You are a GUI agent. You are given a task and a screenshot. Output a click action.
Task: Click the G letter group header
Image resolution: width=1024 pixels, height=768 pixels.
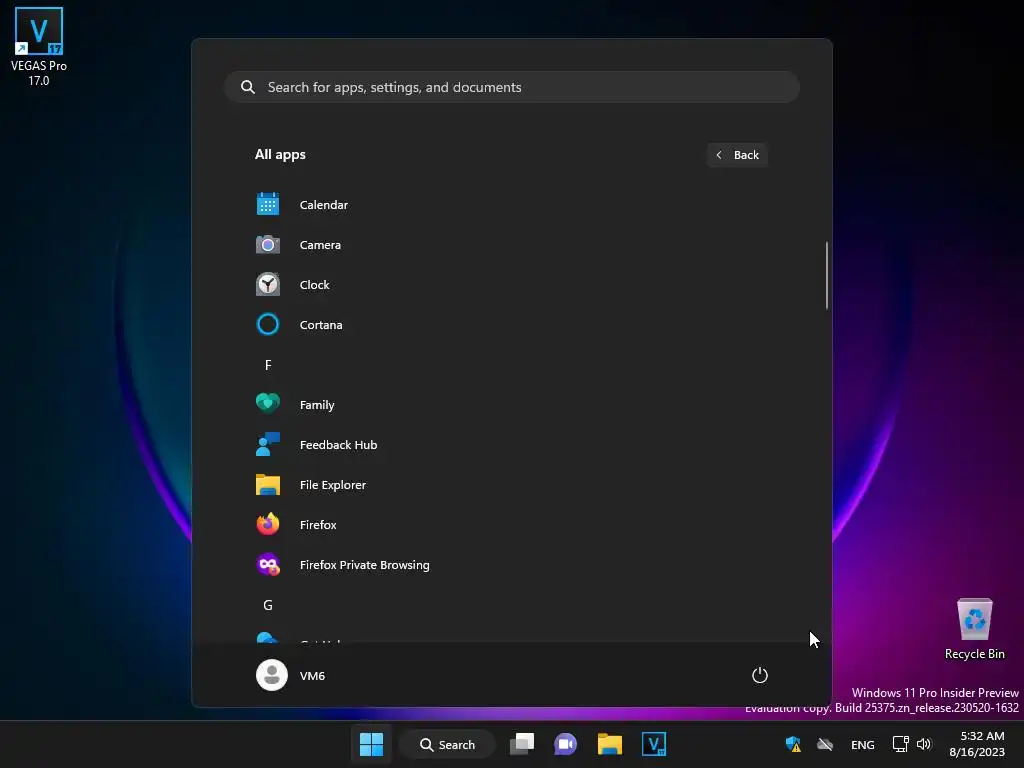tap(268, 605)
